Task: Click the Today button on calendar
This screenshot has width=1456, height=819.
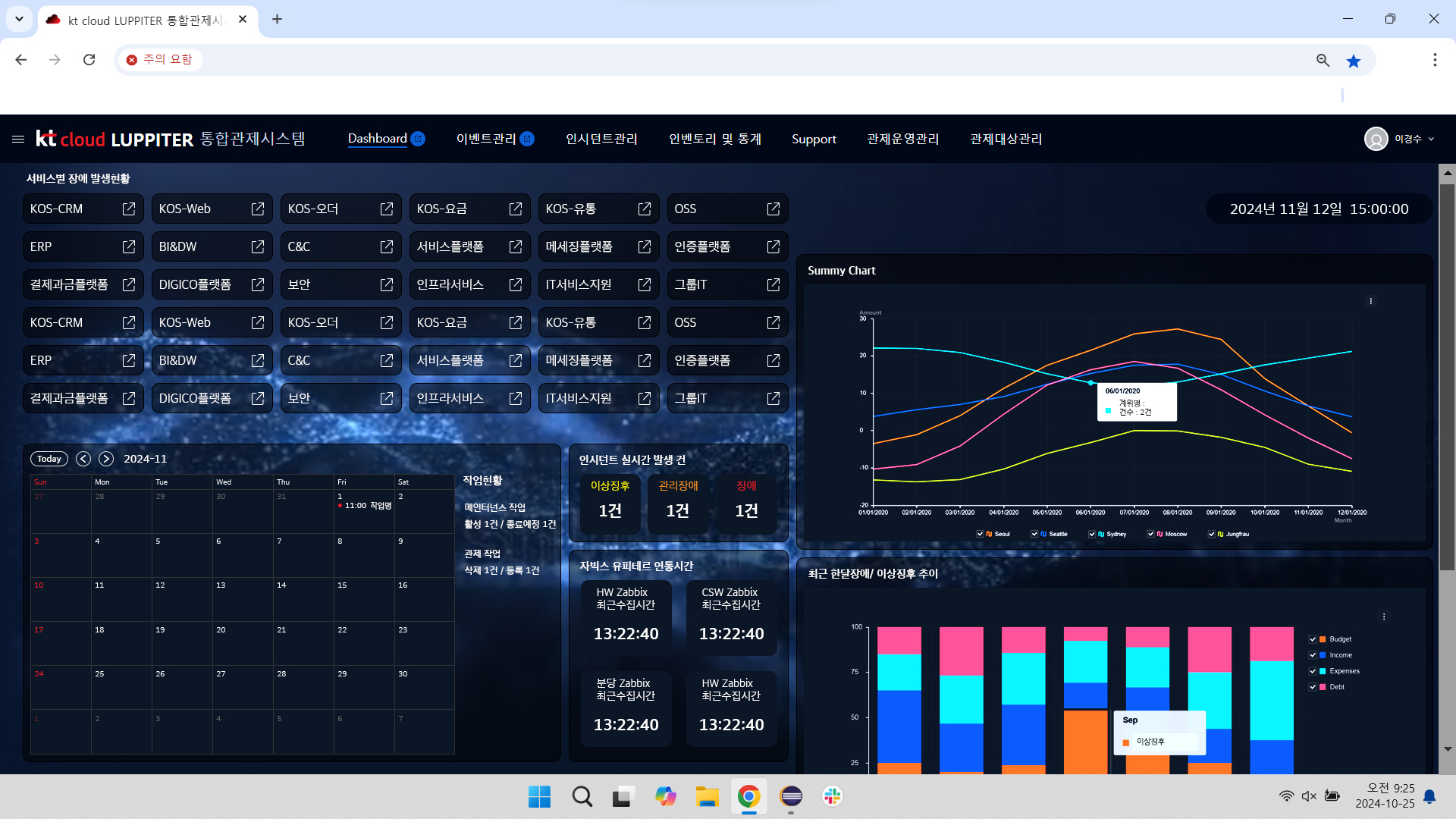Action: [49, 459]
